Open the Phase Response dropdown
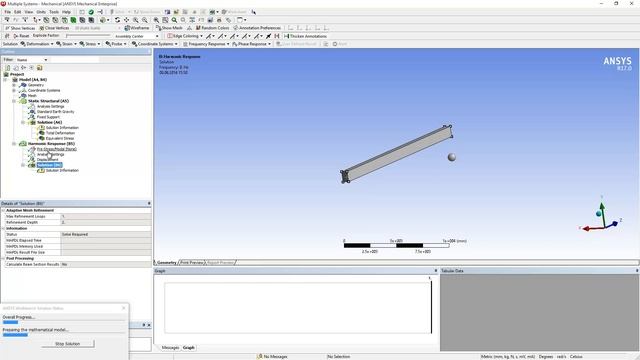The height and width of the screenshot is (360, 640). pyautogui.click(x=251, y=44)
